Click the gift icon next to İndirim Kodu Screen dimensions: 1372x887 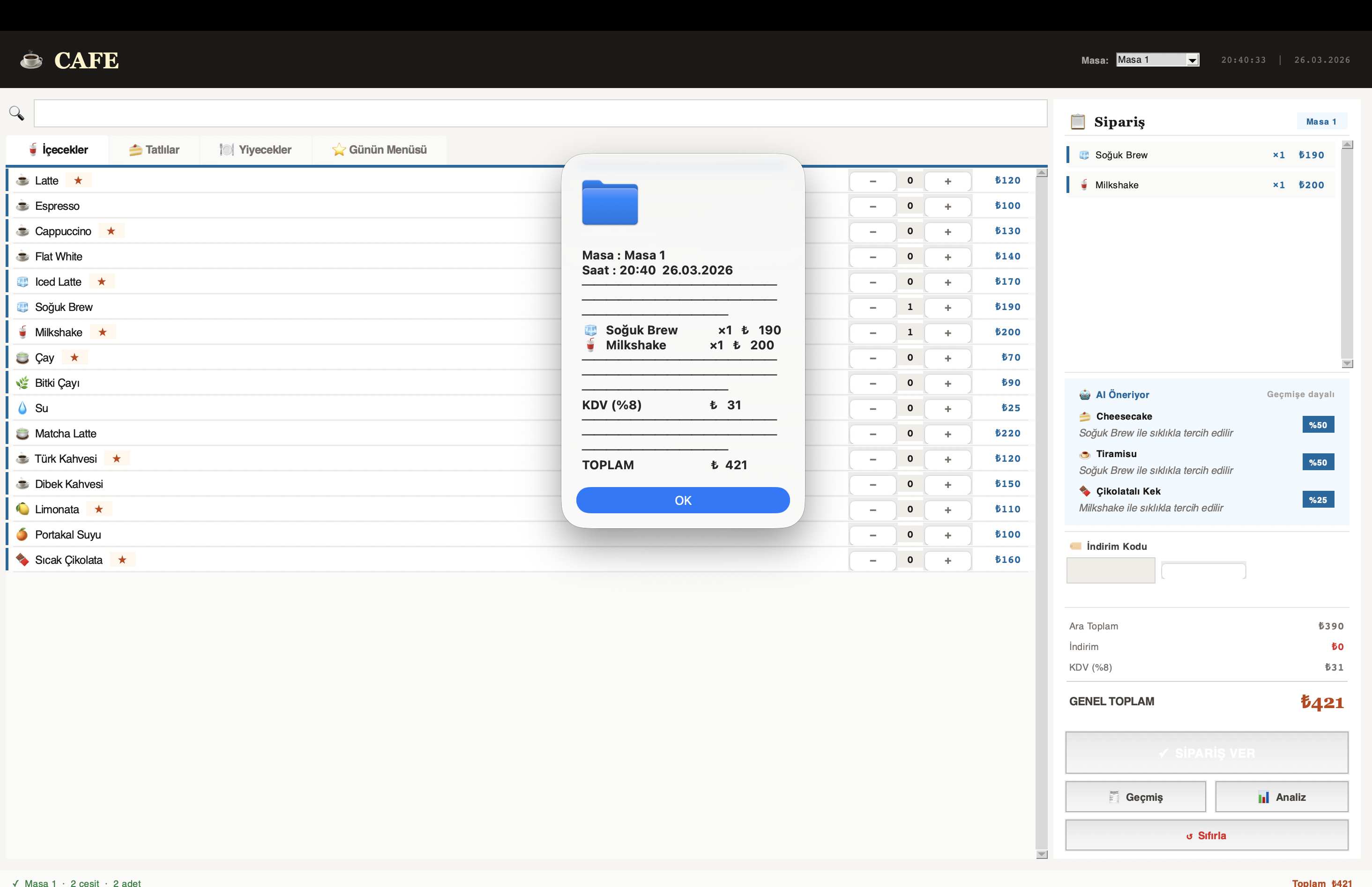[1076, 546]
